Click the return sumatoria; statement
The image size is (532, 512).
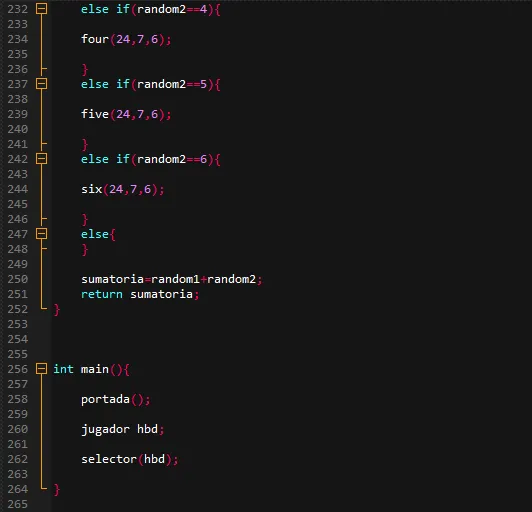coord(140,294)
